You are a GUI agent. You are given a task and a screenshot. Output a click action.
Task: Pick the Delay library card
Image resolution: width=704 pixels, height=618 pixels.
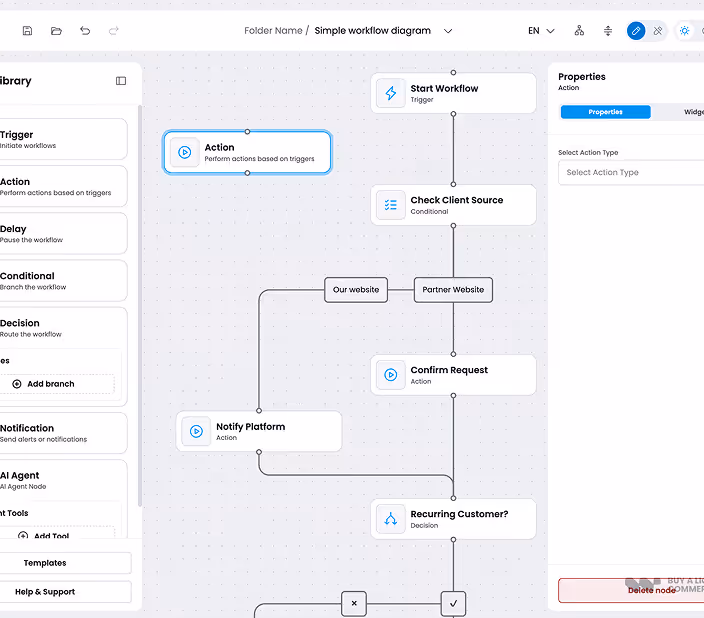63,233
